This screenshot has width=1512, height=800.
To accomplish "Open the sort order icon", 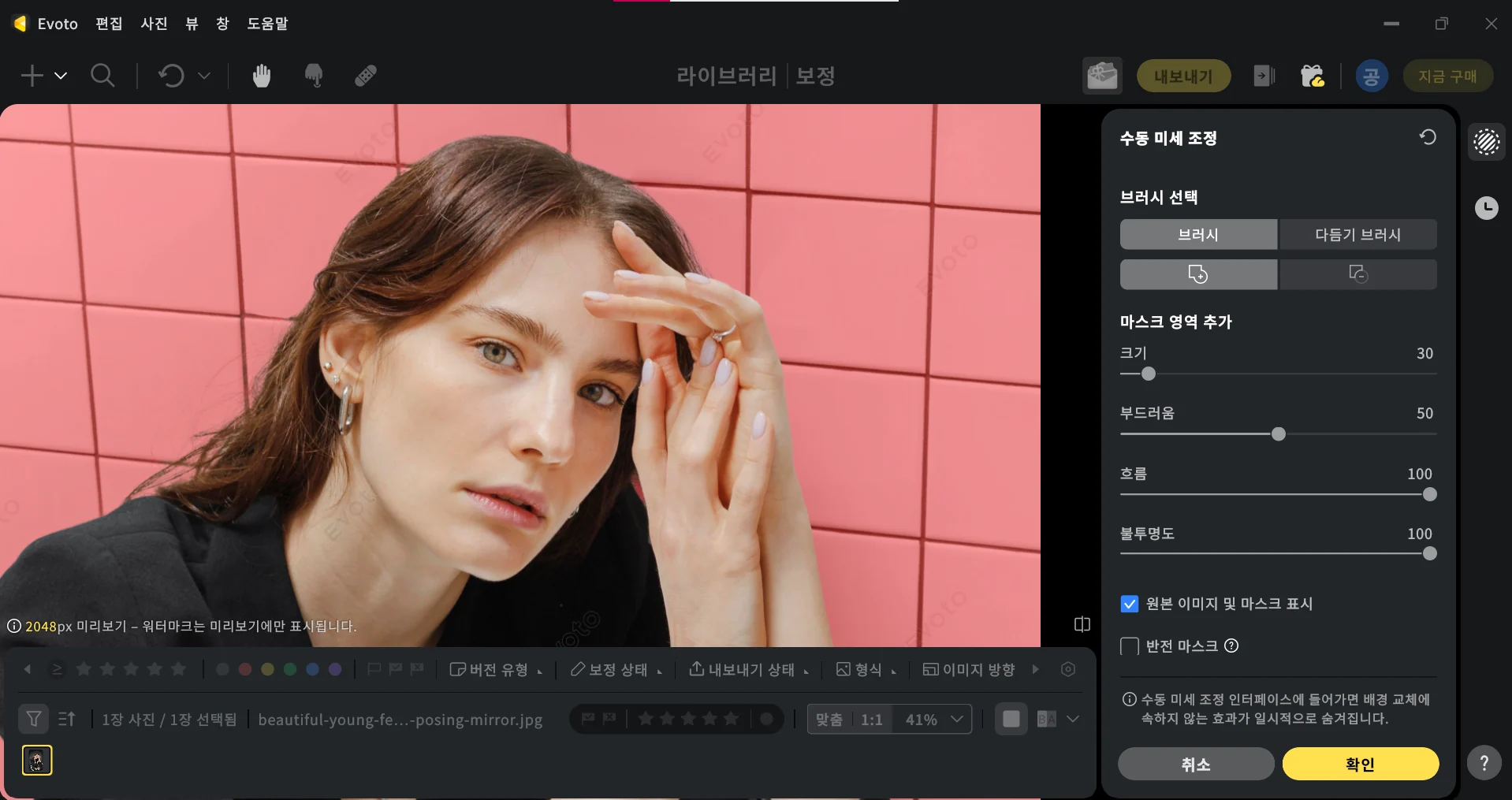I will (67, 719).
